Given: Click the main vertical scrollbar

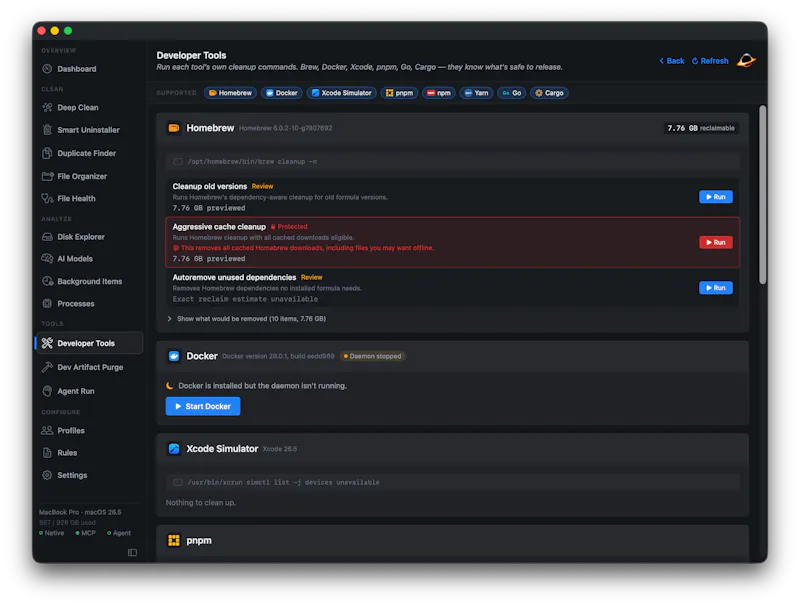Looking at the screenshot, I should click(762, 194).
